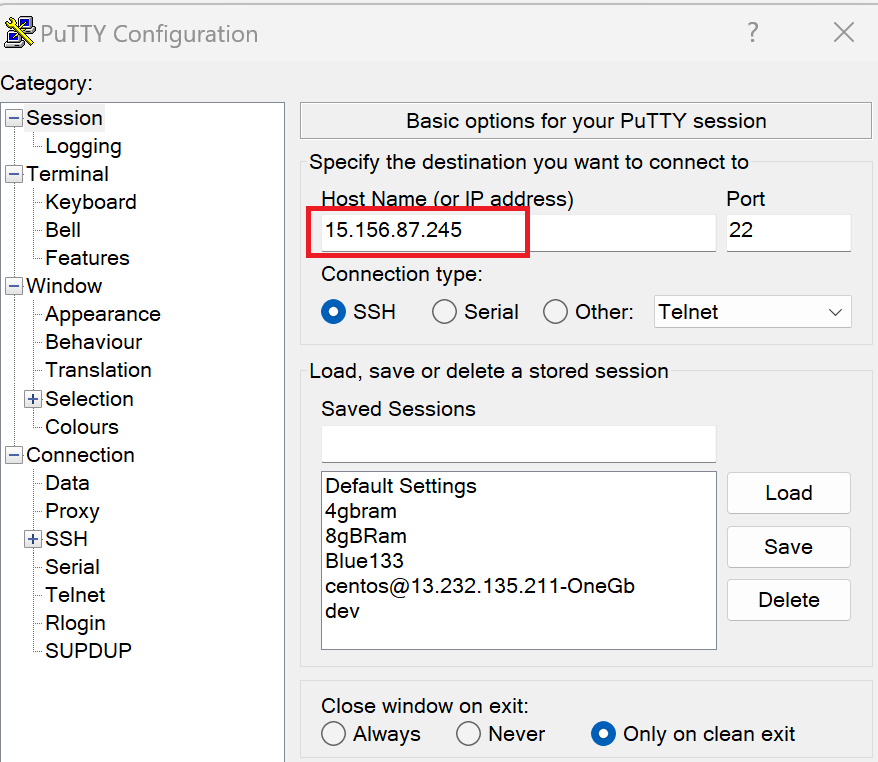Open the Connection category
878x762 pixels.
click(x=80, y=455)
